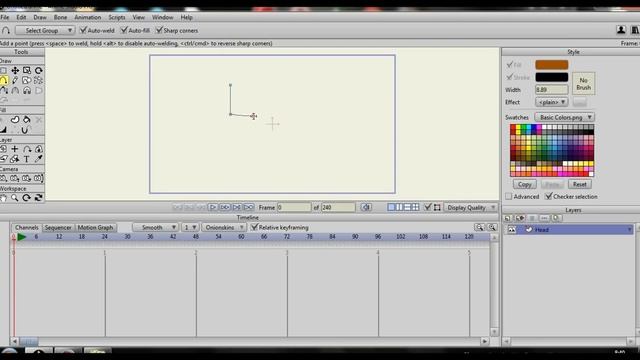
Task: Select the Paint Bucket tool
Action: tap(27, 120)
